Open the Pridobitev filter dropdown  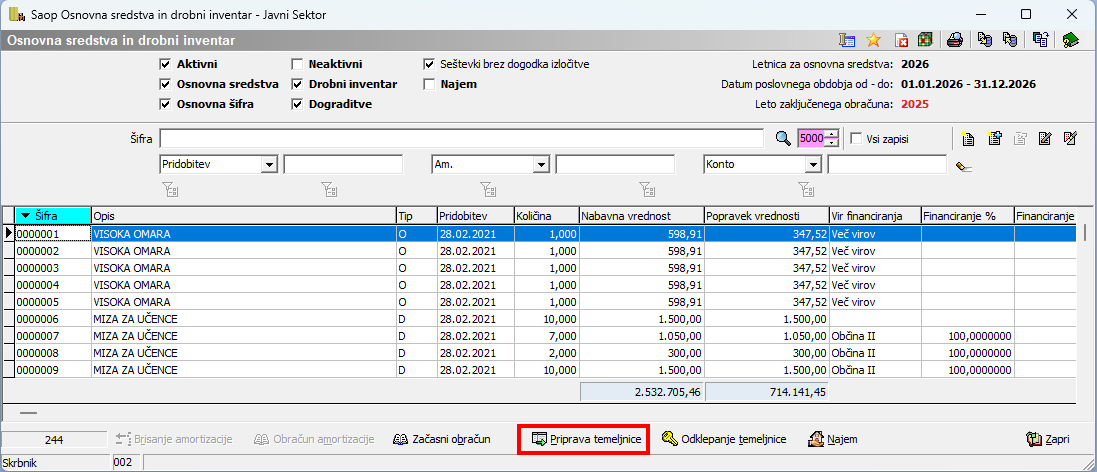(269, 165)
